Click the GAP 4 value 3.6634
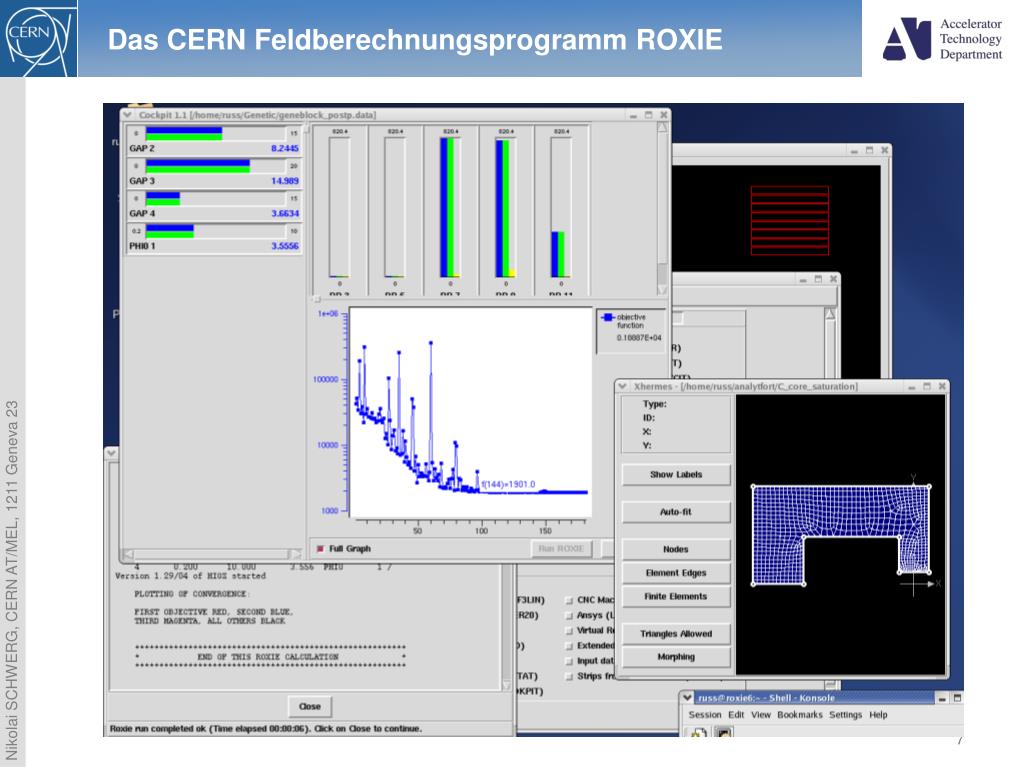This screenshot has width=1023, height=767. pos(284,213)
